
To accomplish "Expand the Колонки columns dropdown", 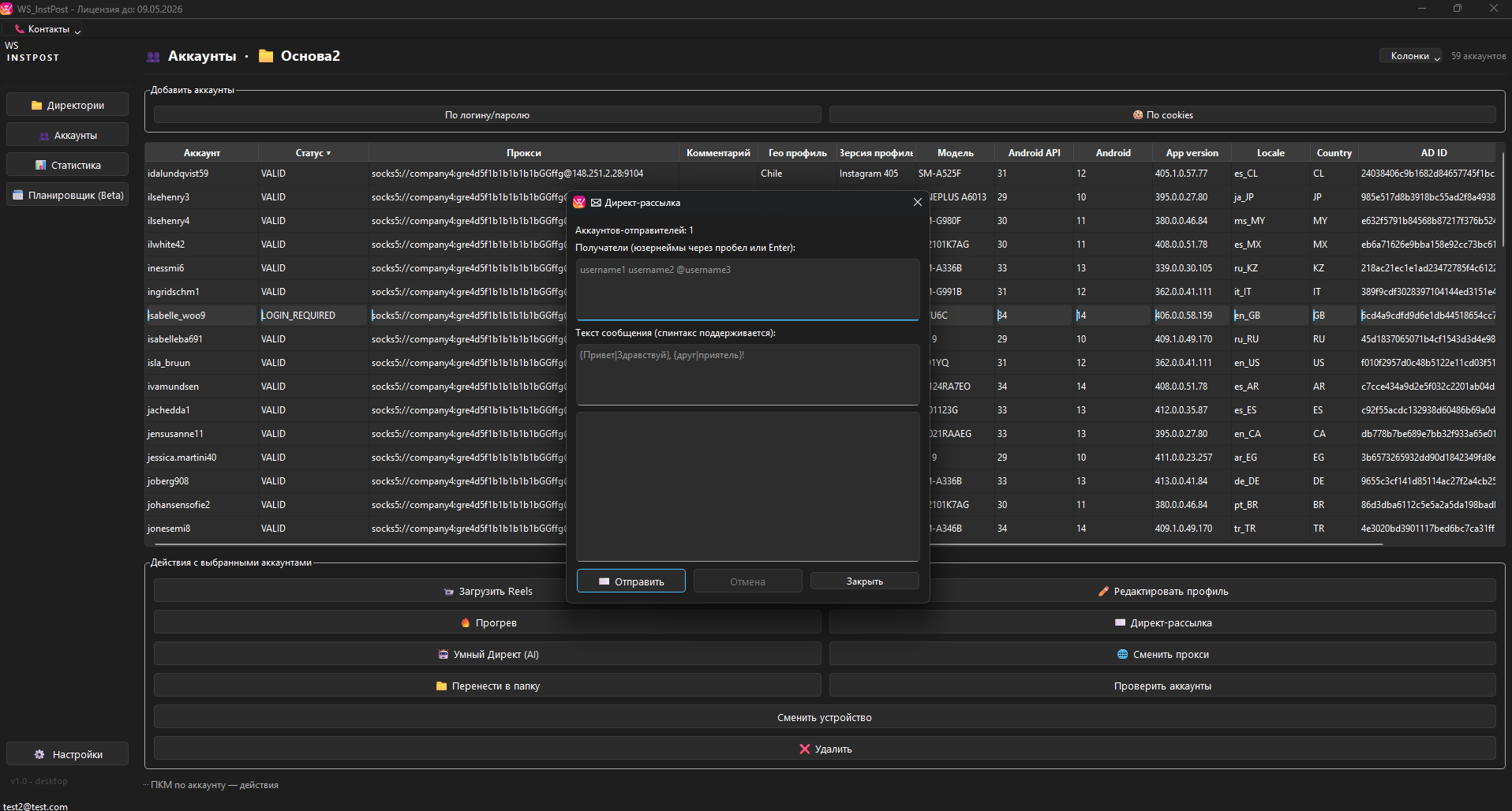I will pos(1410,56).
